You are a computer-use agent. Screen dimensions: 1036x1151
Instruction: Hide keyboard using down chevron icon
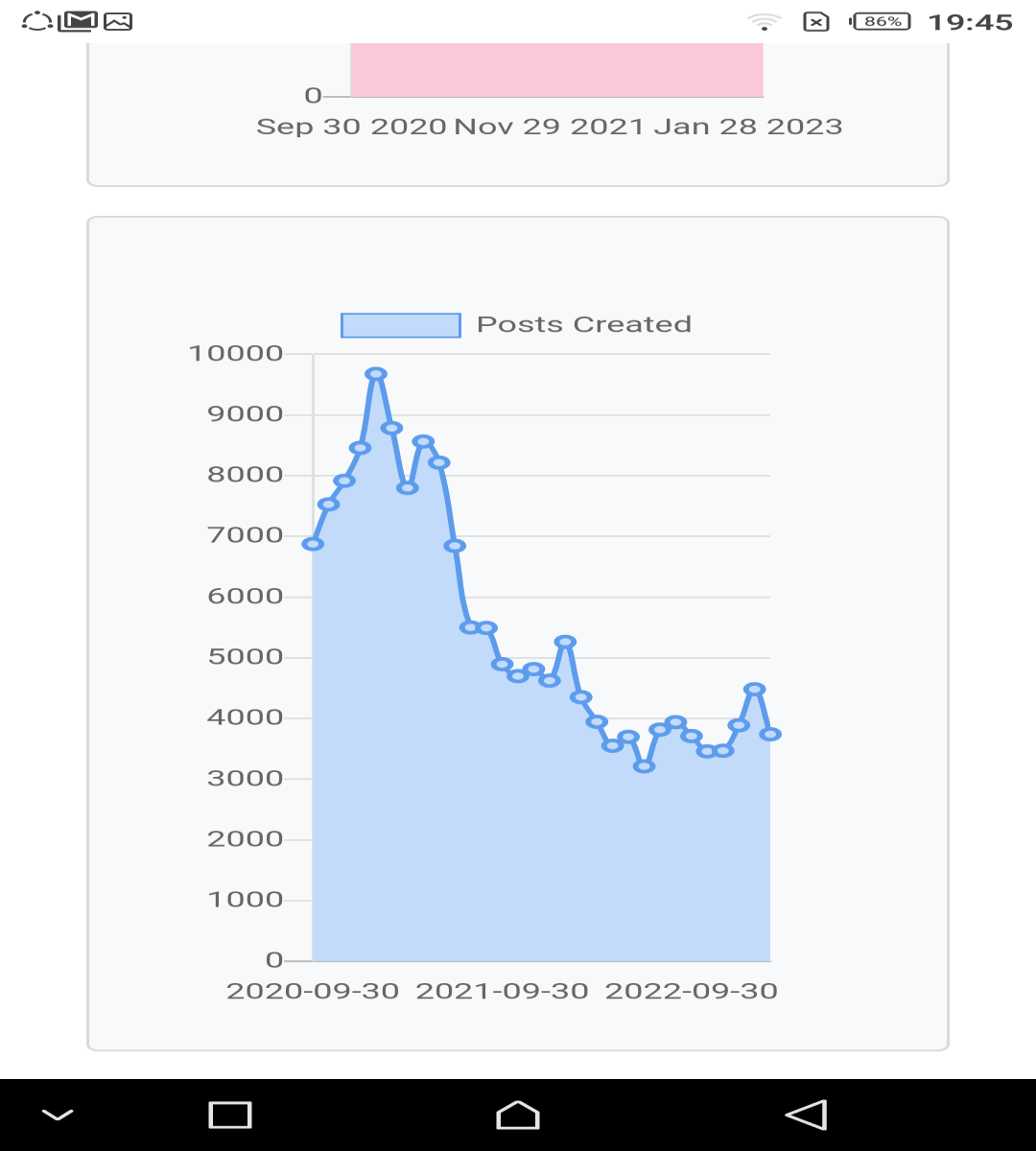(58, 1115)
